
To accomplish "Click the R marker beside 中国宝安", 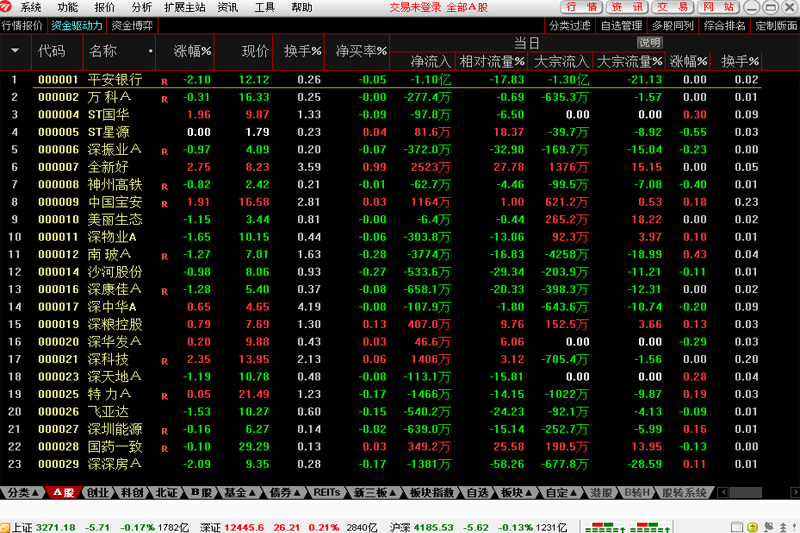I will (x=164, y=204).
